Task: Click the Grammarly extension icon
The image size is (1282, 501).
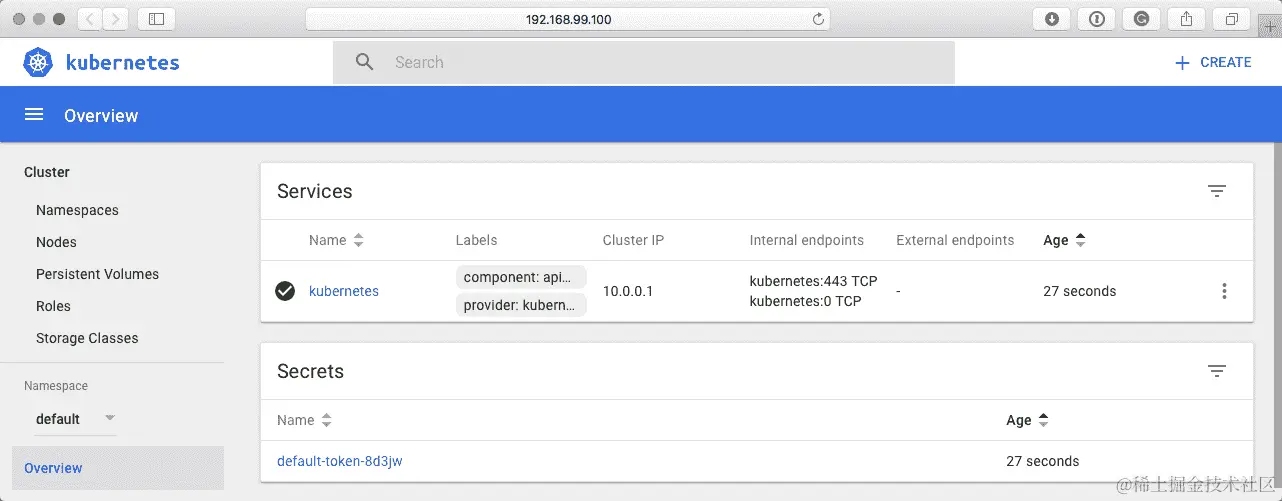Action: [x=1142, y=18]
